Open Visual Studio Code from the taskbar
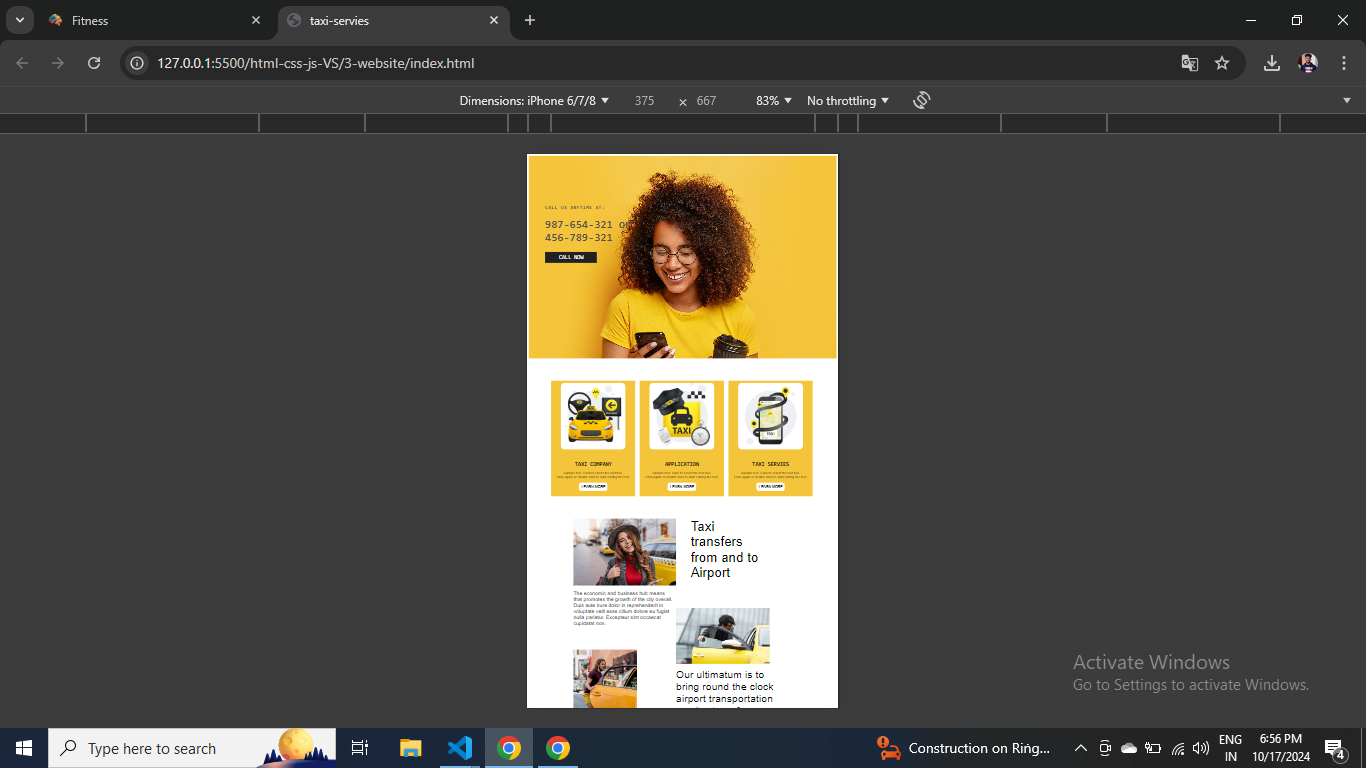The image size is (1366, 768). coord(460,748)
